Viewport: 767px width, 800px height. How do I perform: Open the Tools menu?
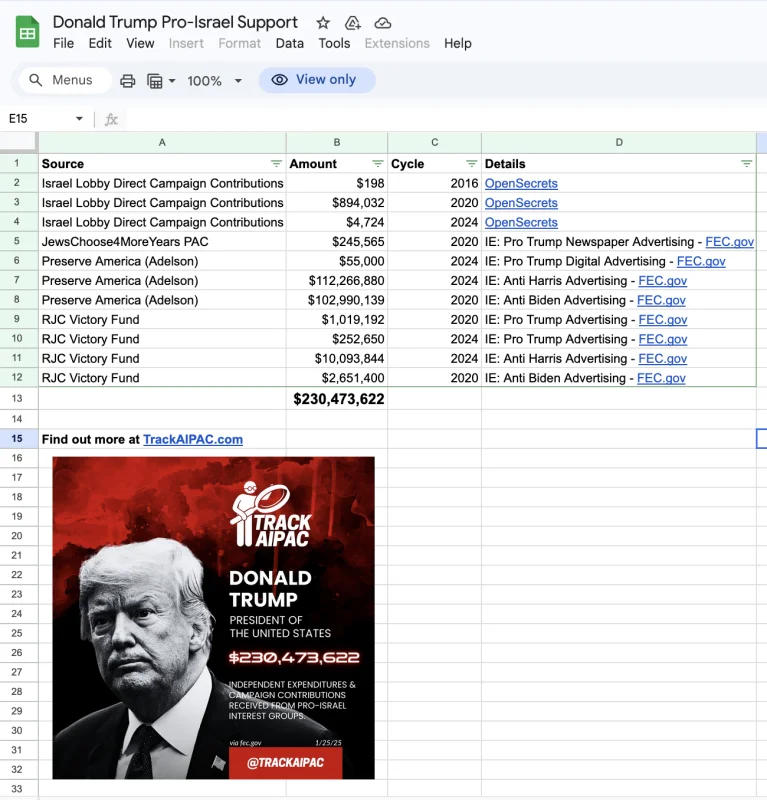point(334,43)
